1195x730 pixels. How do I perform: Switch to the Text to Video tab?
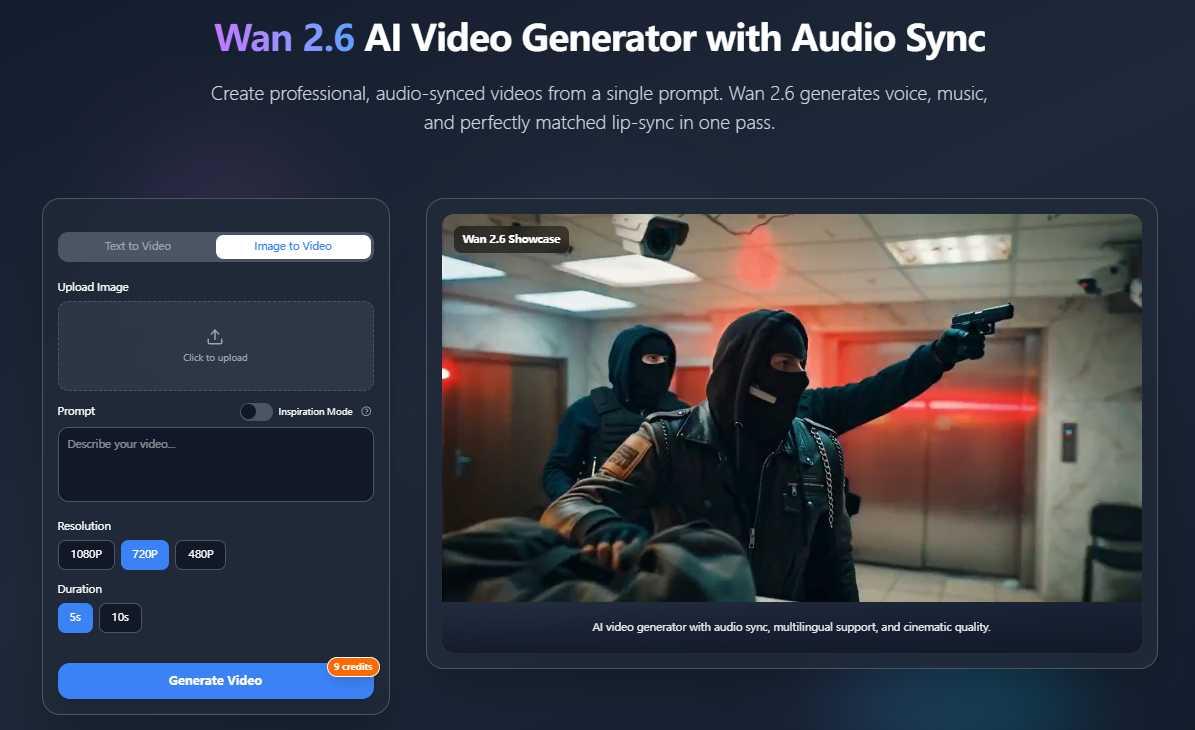point(138,246)
